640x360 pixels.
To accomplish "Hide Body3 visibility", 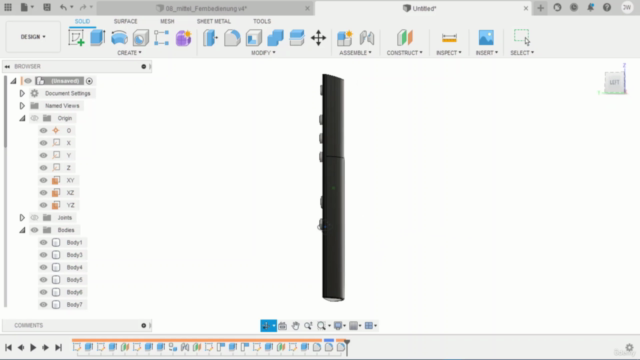I will (43, 255).
